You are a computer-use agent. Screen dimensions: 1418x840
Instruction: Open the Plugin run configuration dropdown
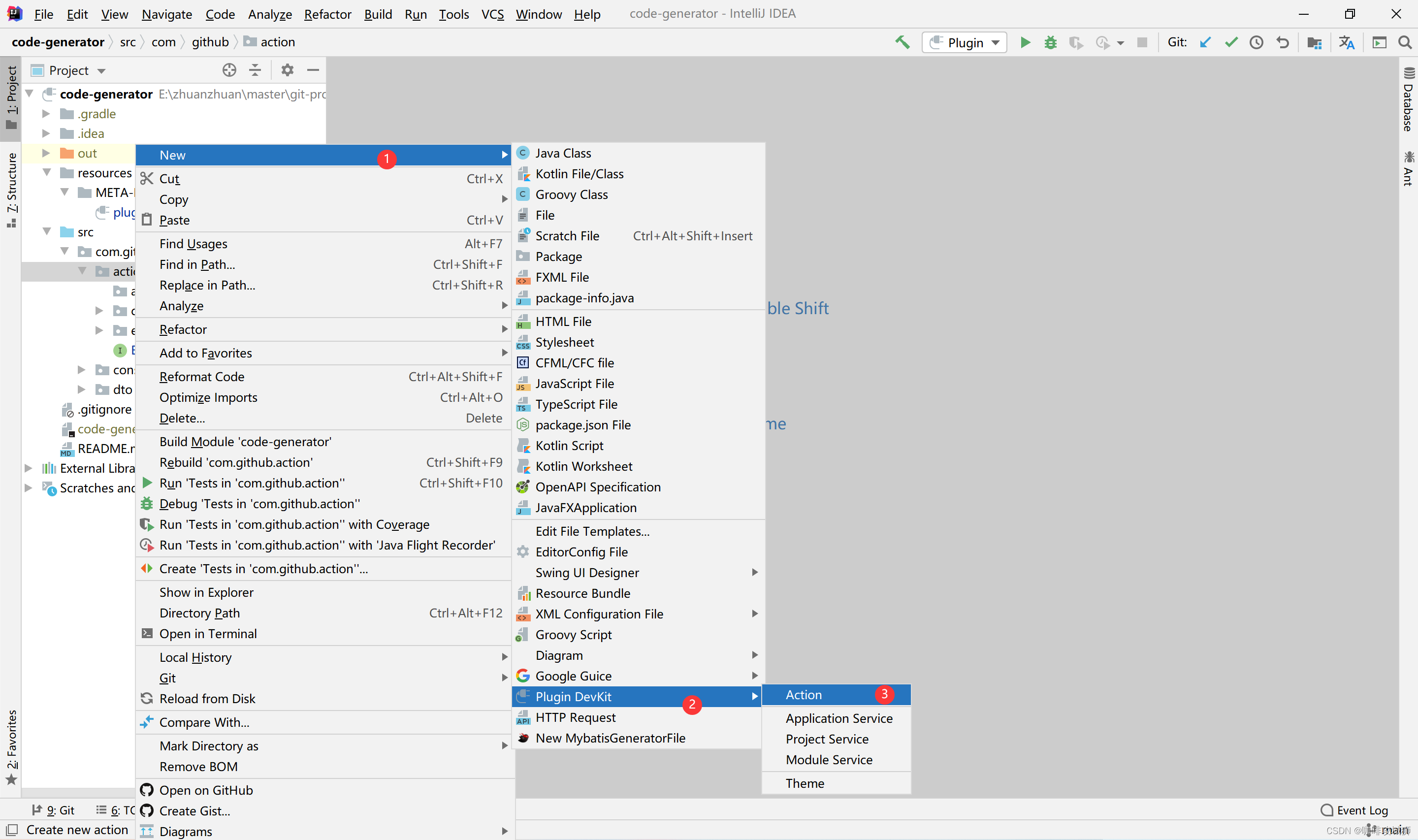(964, 42)
